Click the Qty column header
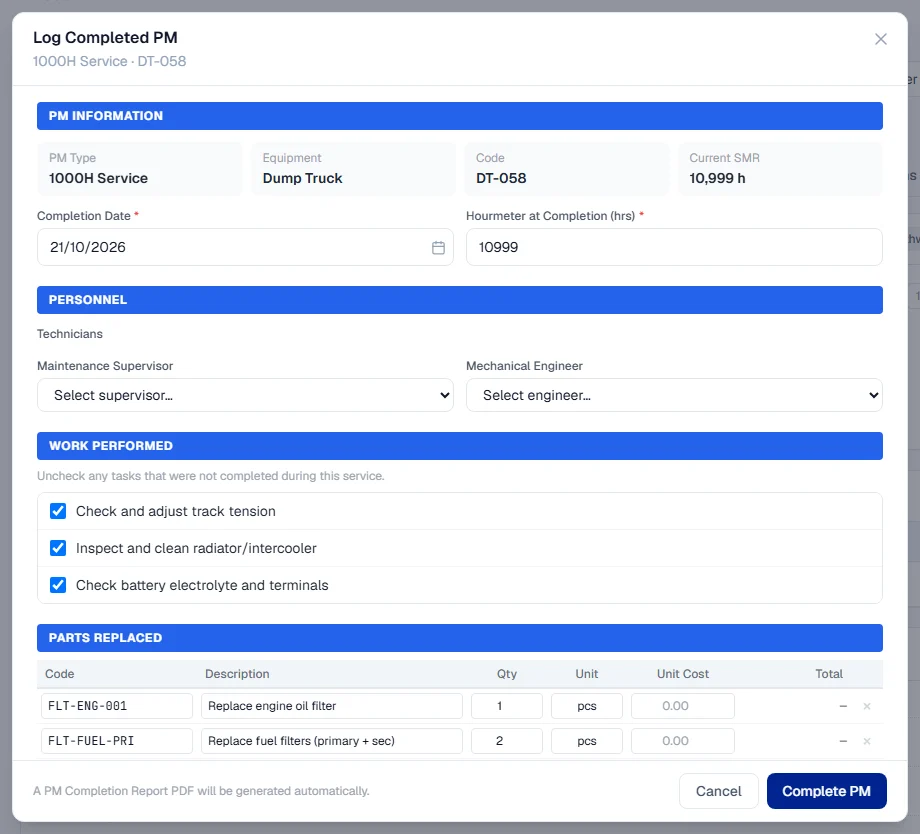The image size is (920, 834). [507, 674]
